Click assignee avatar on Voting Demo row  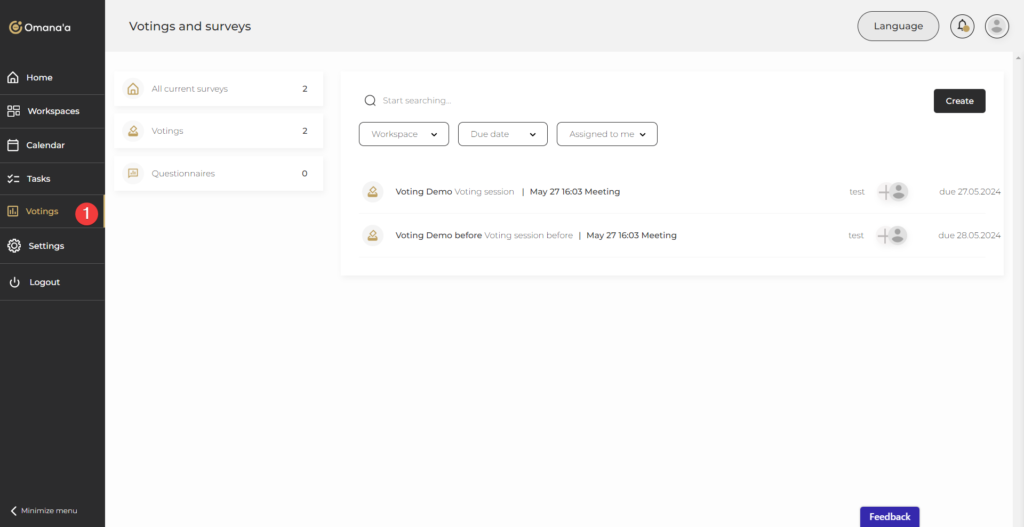tap(898, 192)
